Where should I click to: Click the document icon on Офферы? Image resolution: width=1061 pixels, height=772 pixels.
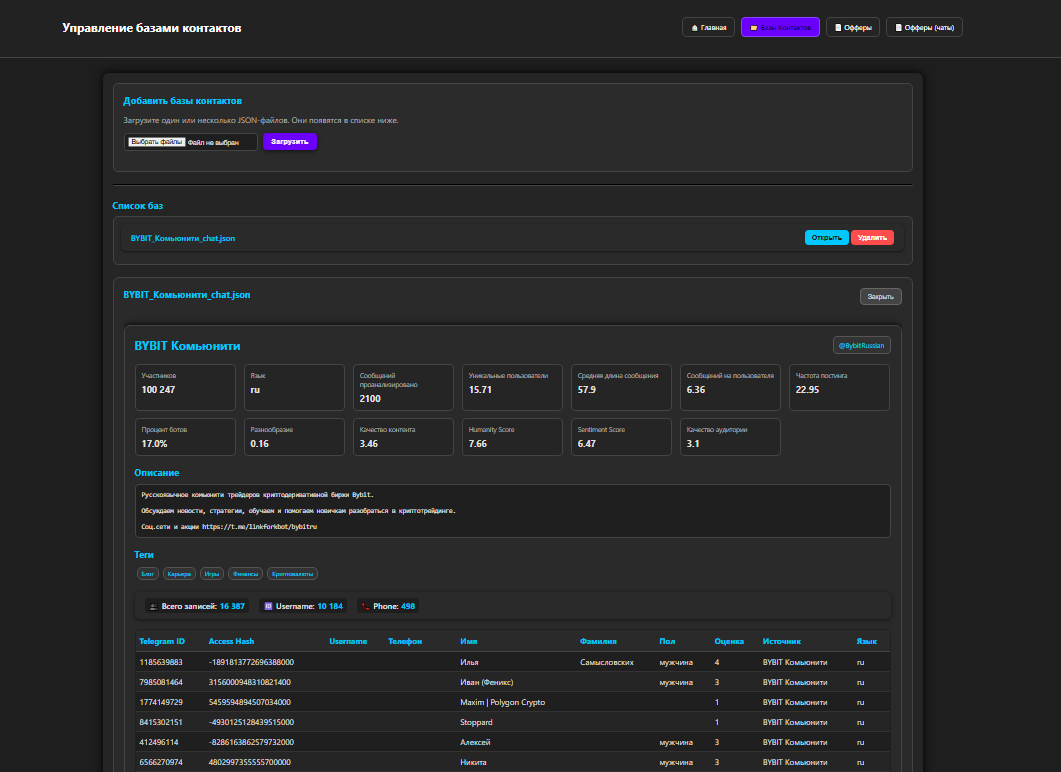(839, 28)
